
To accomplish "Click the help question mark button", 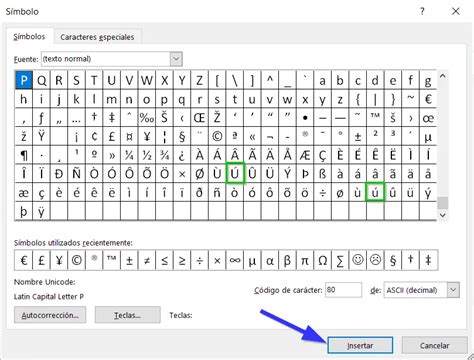I will pos(422,11).
